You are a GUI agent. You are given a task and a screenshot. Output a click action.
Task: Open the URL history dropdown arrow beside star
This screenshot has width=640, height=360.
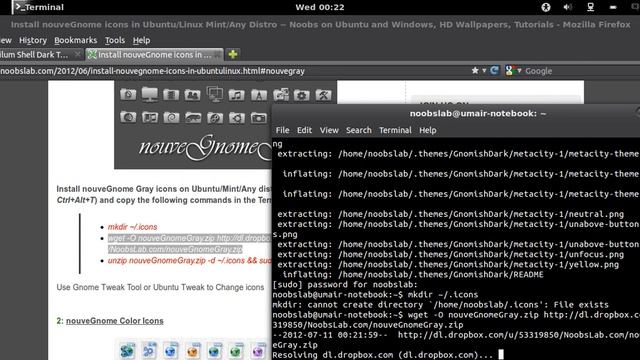click(484, 71)
